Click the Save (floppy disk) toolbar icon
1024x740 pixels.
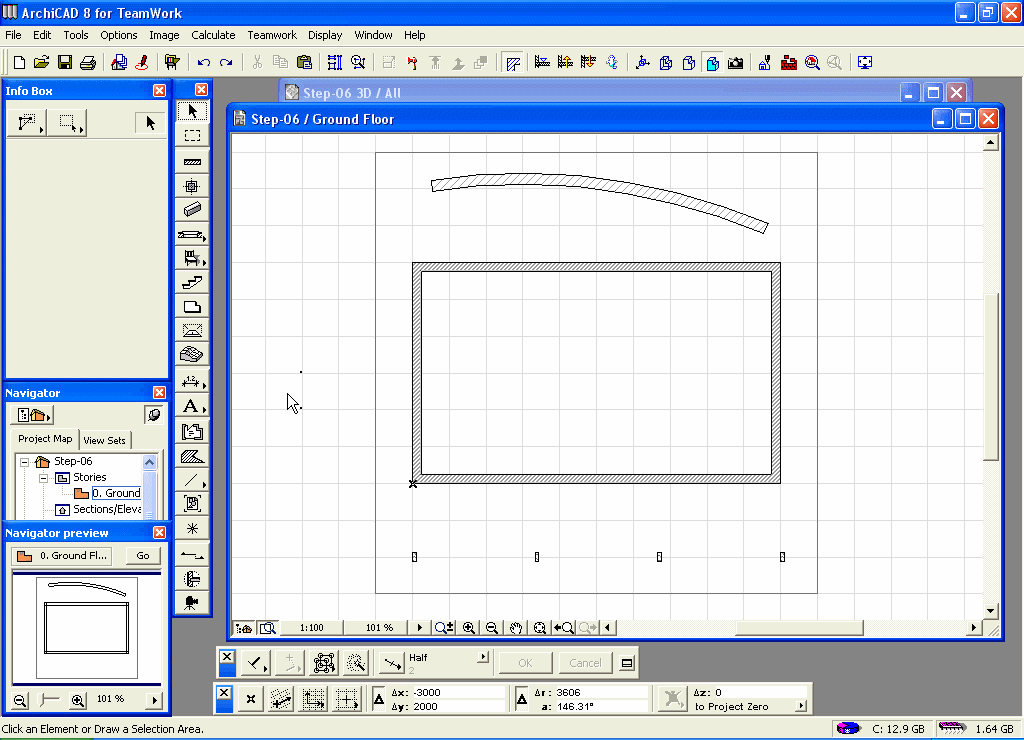point(65,62)
